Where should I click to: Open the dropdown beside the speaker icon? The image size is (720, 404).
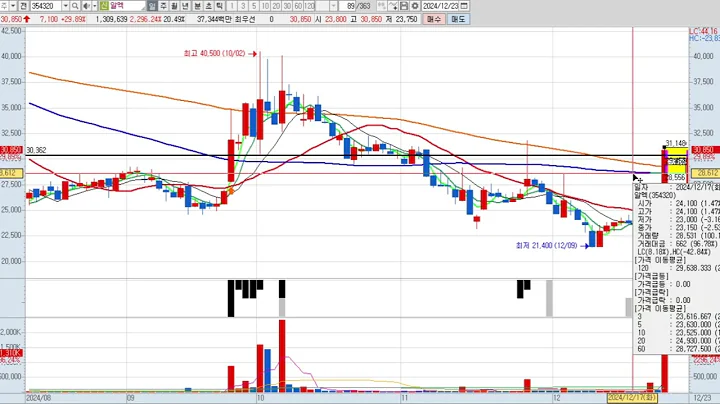point(95,6)
